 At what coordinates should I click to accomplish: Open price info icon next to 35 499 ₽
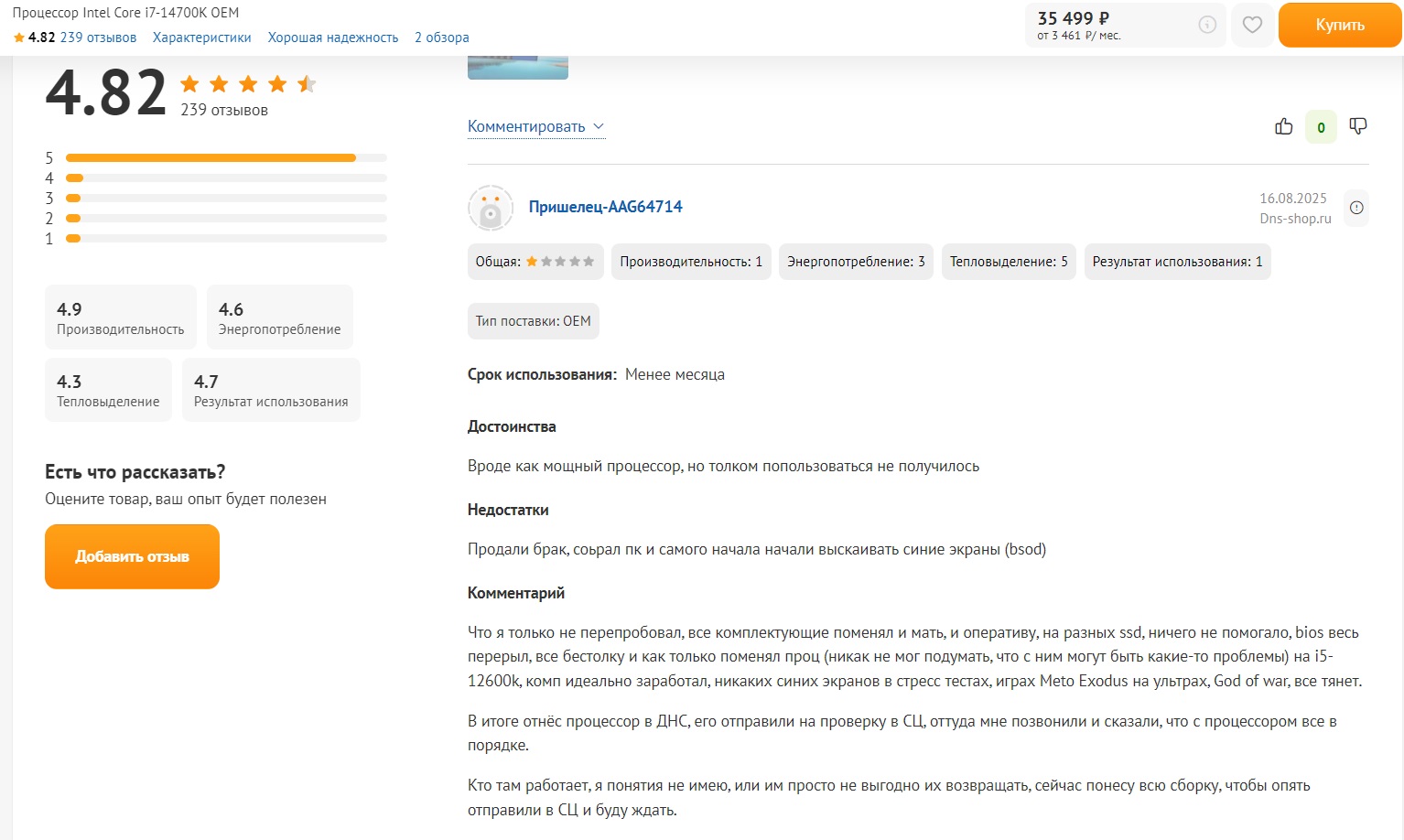coord(1207,25)
